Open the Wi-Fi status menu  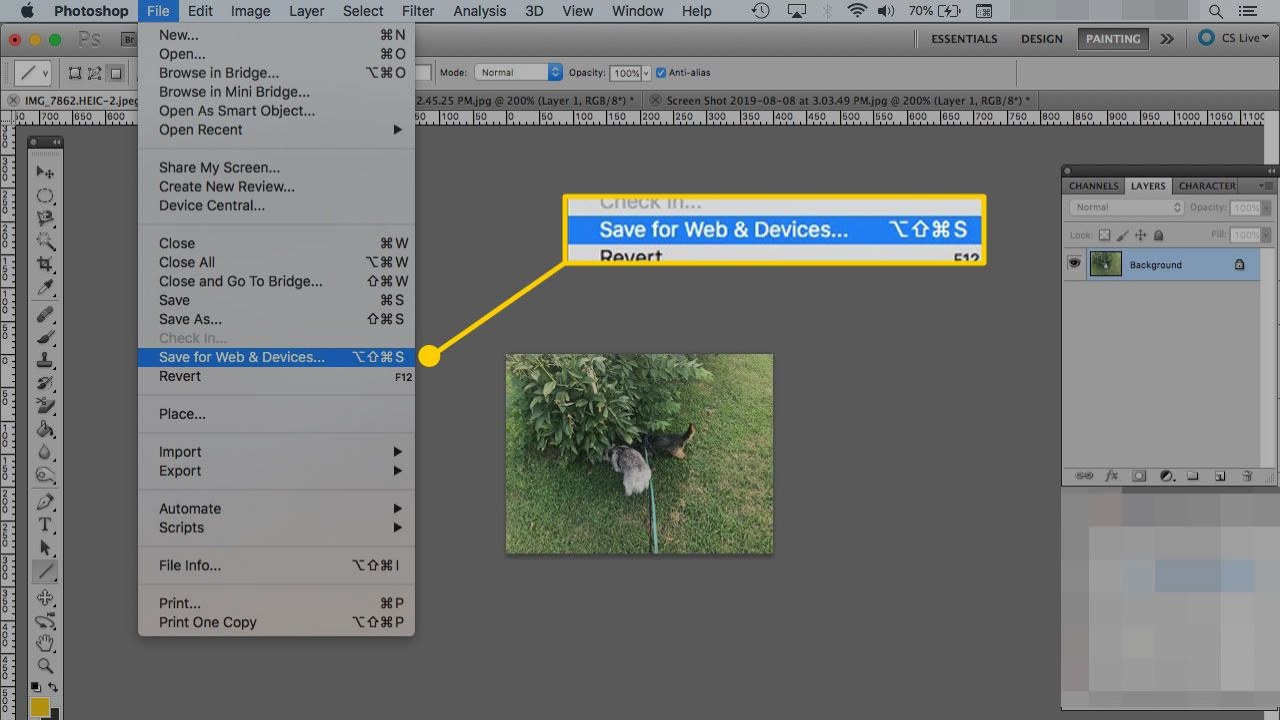tap(857, 11)
